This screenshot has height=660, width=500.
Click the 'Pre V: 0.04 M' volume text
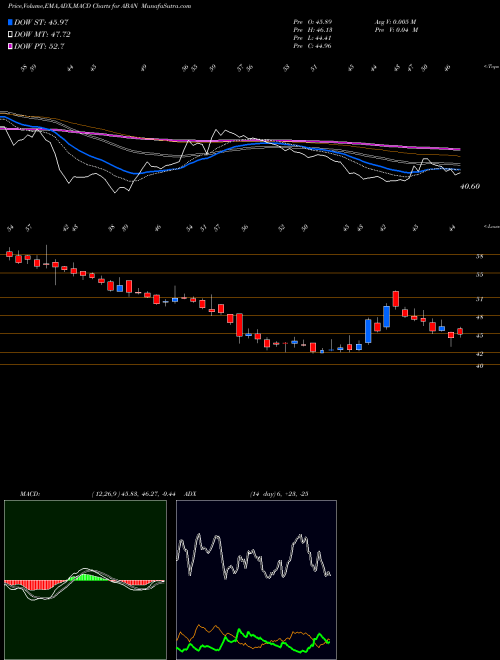[396, 30]
